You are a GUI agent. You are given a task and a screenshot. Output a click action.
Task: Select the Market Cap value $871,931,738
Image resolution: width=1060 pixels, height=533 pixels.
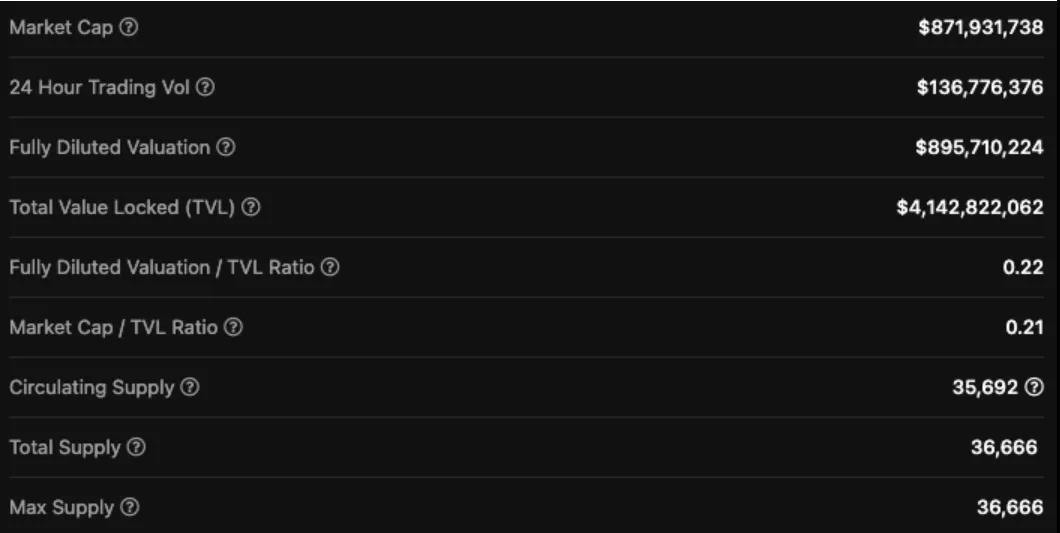[x=980, y=28]
